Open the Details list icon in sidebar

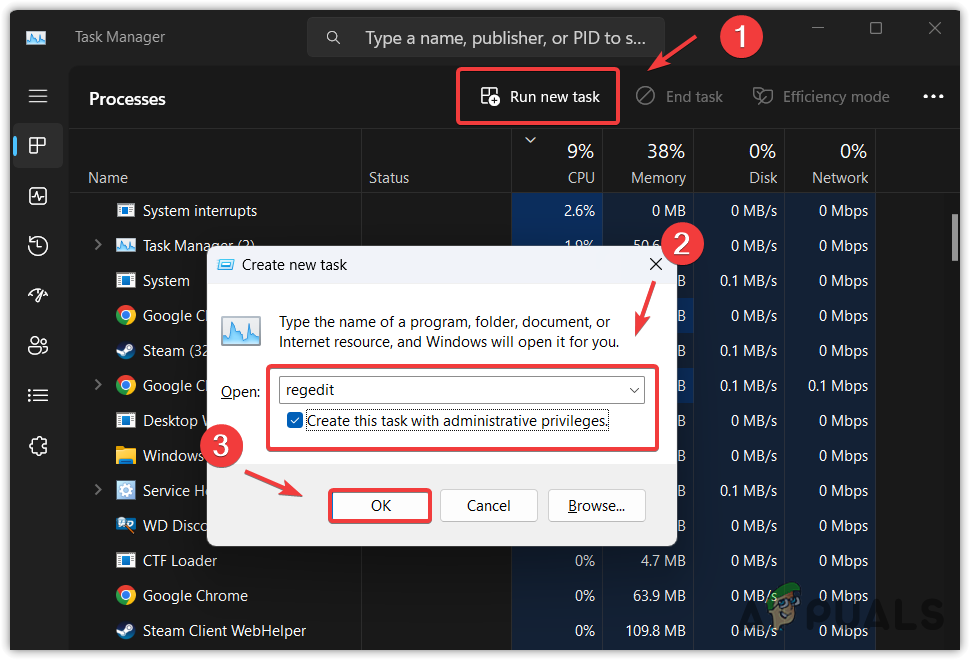pos(38,395)
